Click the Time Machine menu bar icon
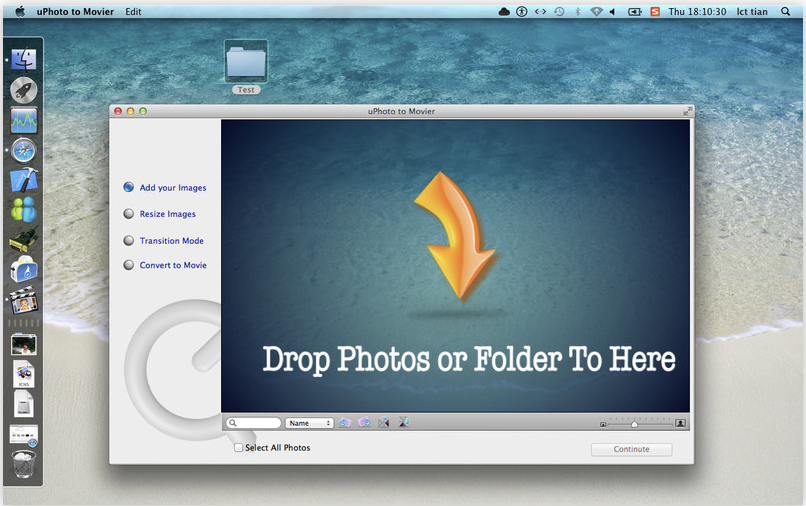This screenshot has width=806, height=506. tap(559, 11)
